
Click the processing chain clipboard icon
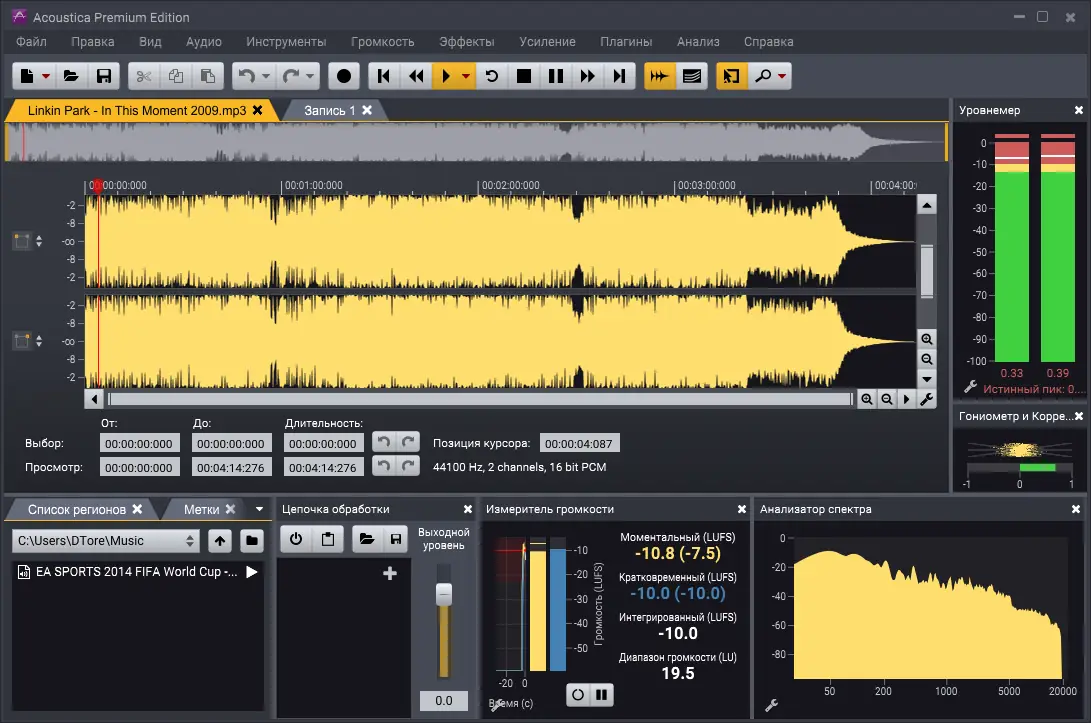(x=328, y=539)
